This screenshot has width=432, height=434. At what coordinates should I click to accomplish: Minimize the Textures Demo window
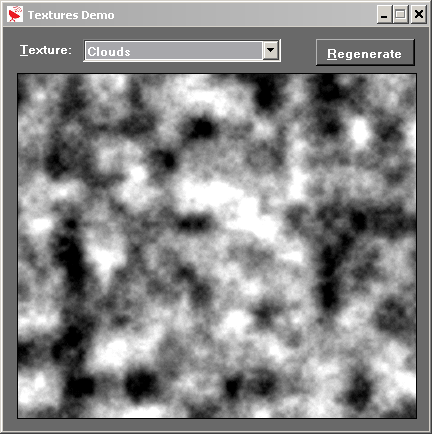[x=384, y=15]
